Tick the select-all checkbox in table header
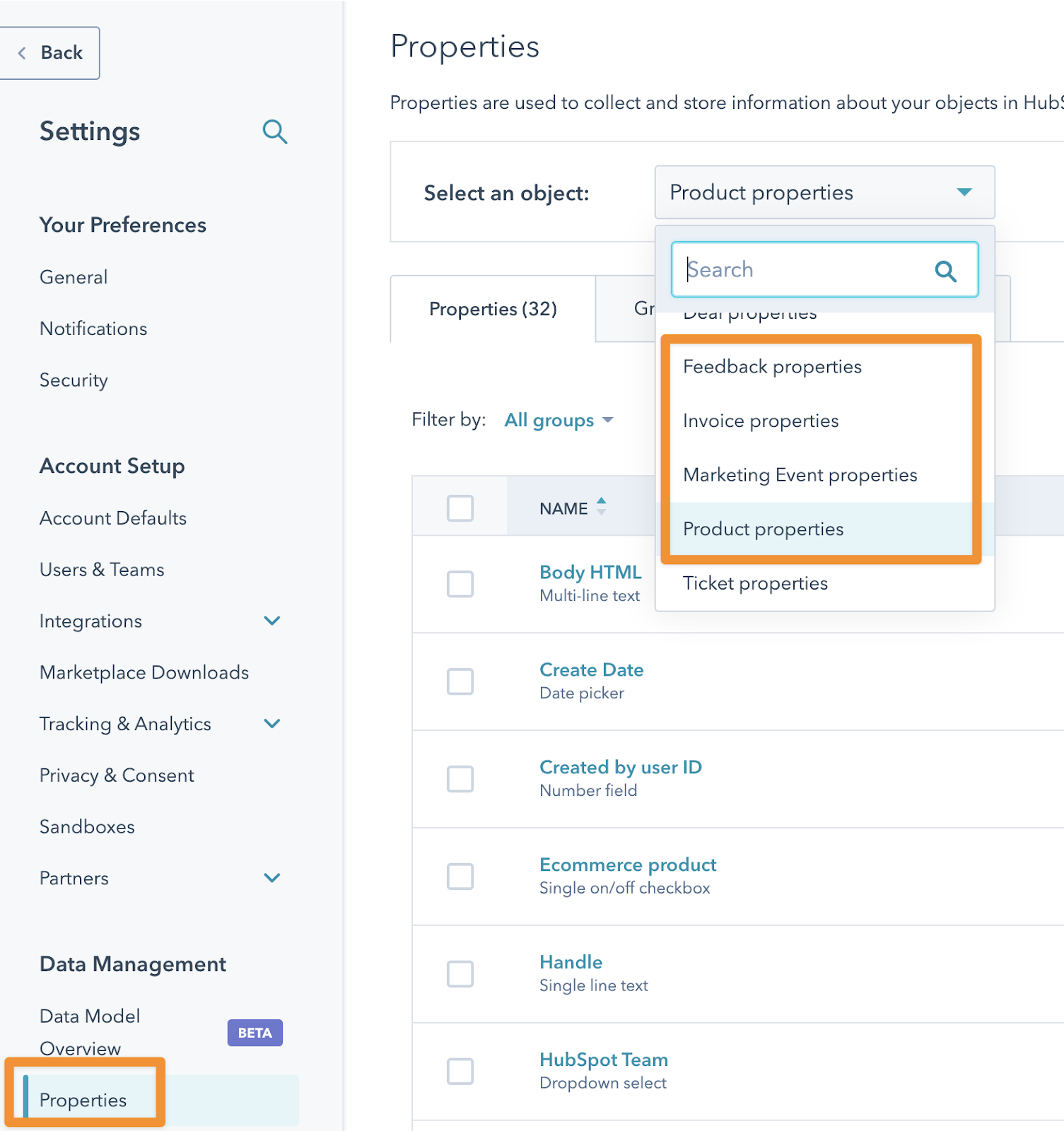The image size is (1064, 1131). pos(460,508)
